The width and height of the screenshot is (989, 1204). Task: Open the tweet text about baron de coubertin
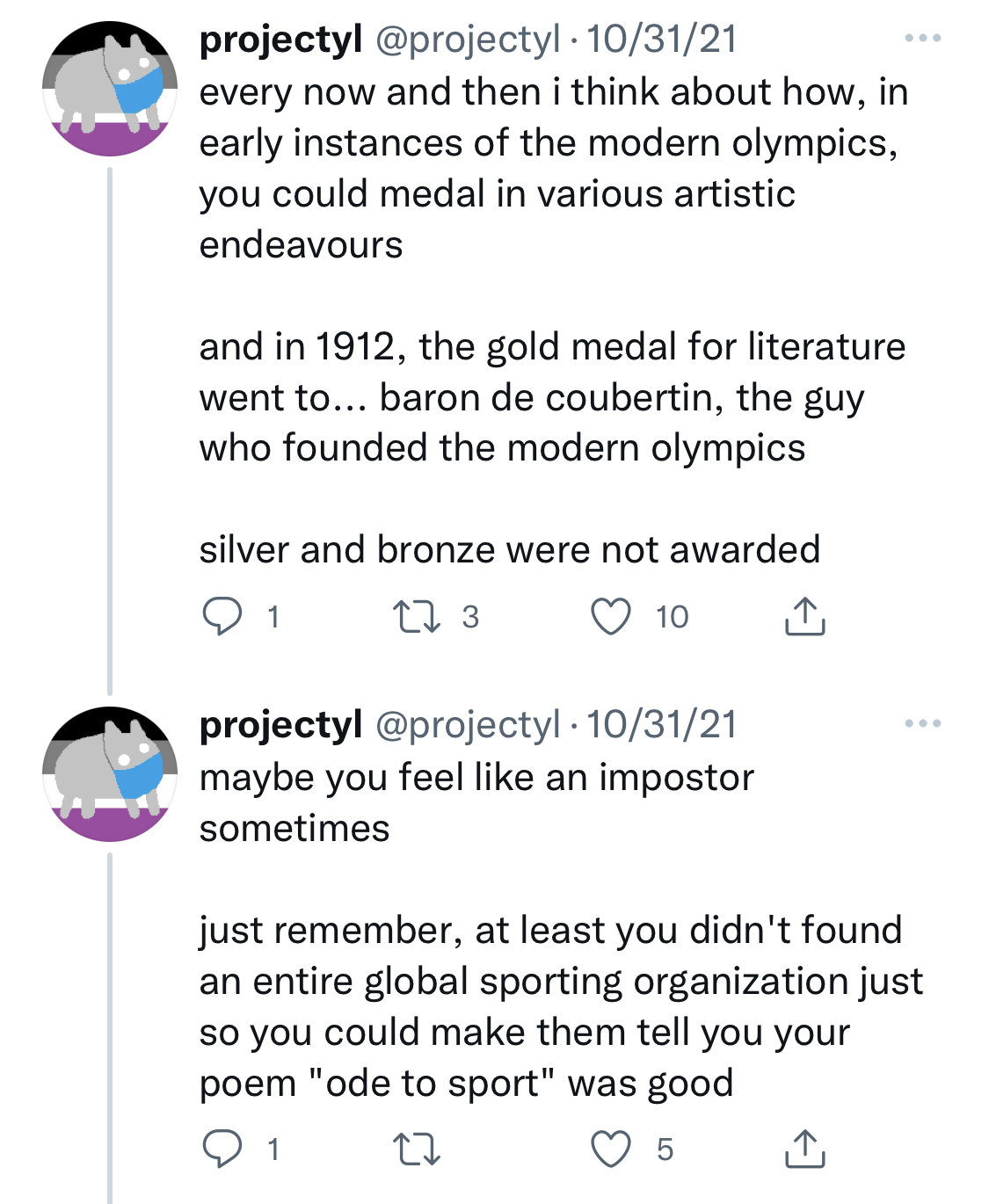(531, 397)
